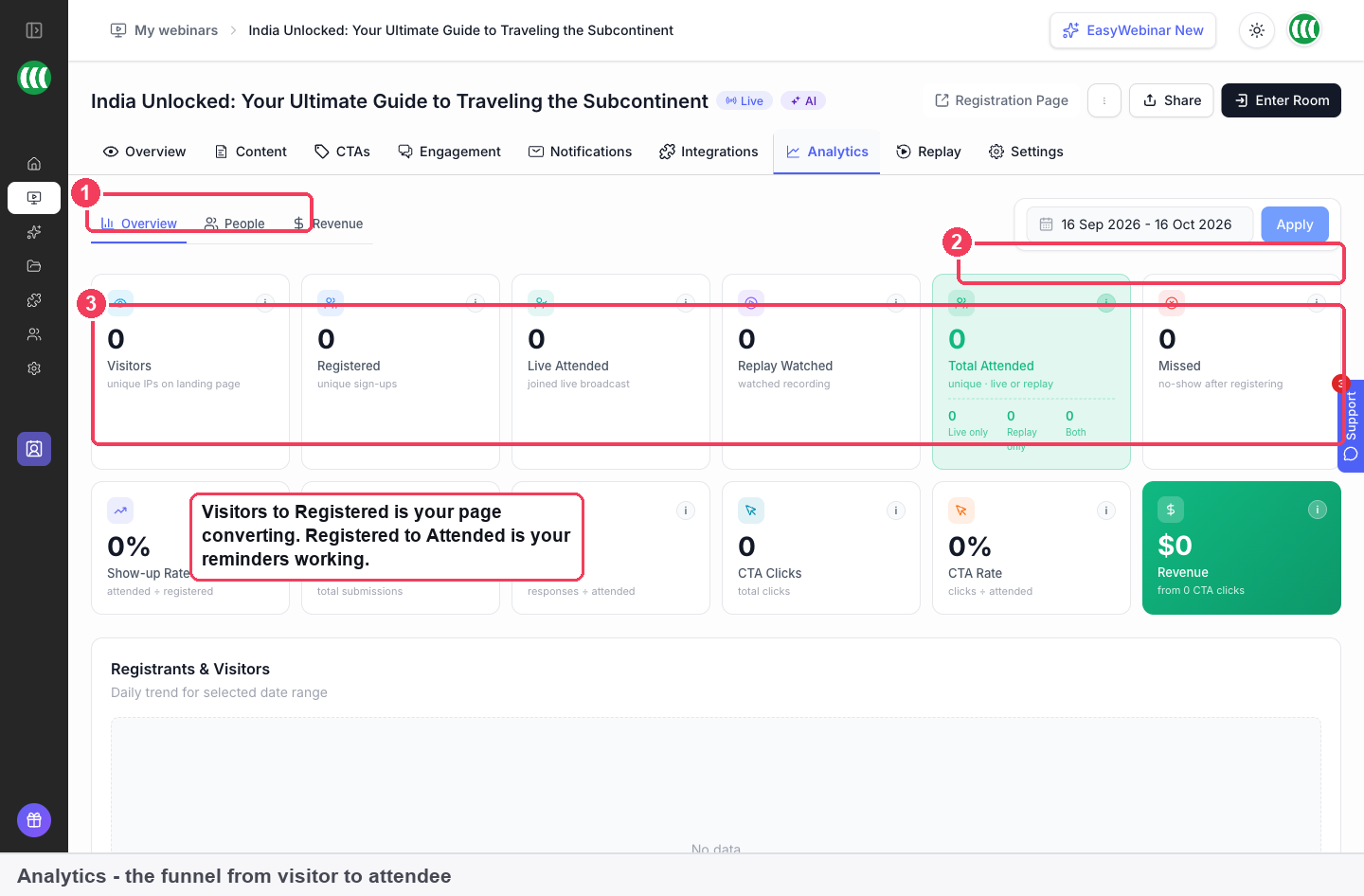Toggle the light/dark theme sun button

coord(1257,30)
